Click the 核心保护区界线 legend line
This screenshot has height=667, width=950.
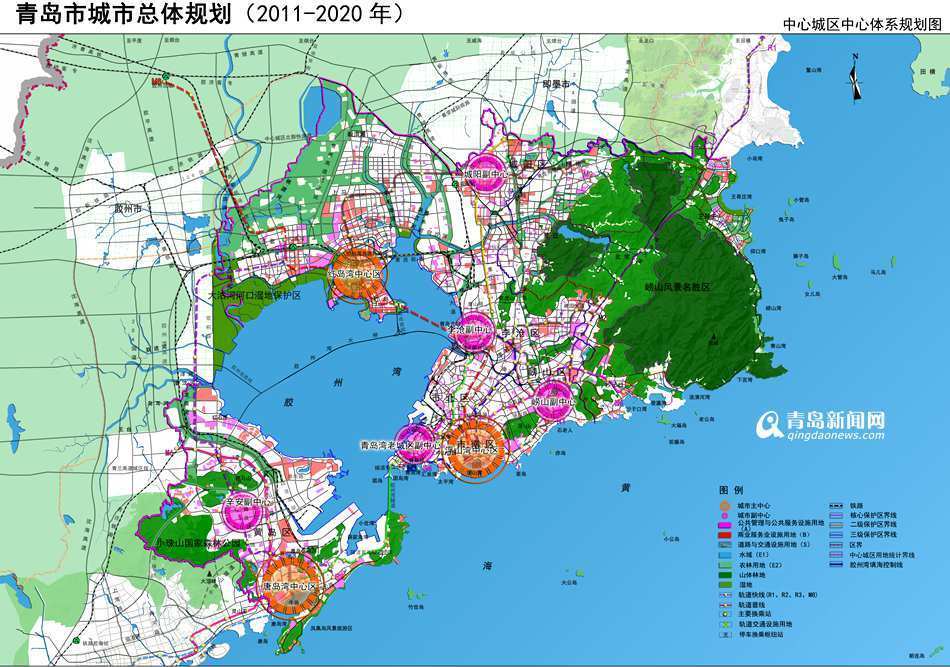pyautogui.click(x=836, y=516)
